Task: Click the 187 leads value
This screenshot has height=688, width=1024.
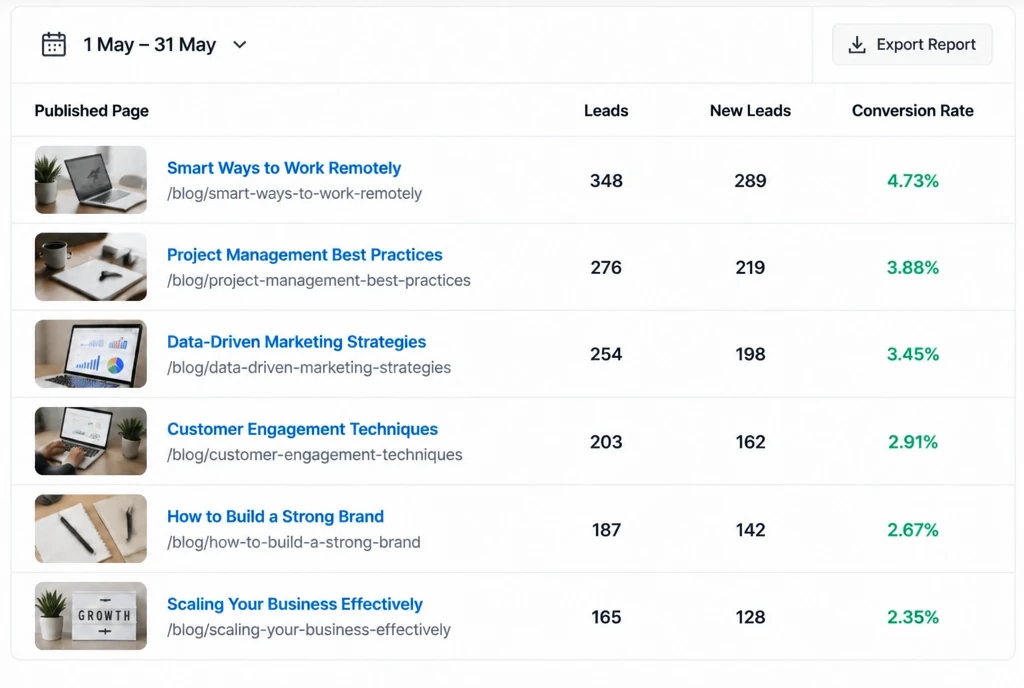Action: point(606,530)
